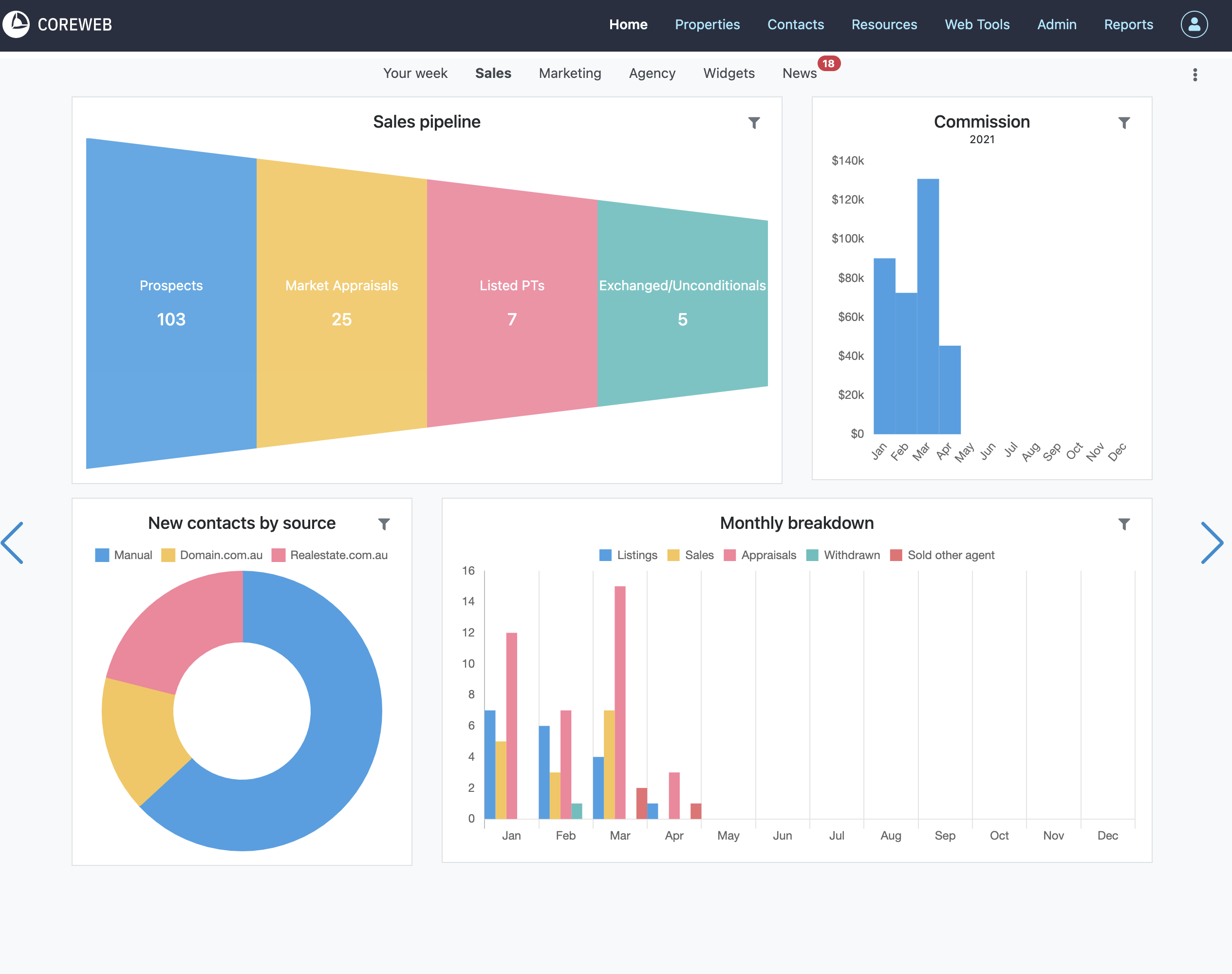Image resolution: width=1232 pixels, height=974 pixels.
Task: Open the News tab with badge
Action: (799, 73)
